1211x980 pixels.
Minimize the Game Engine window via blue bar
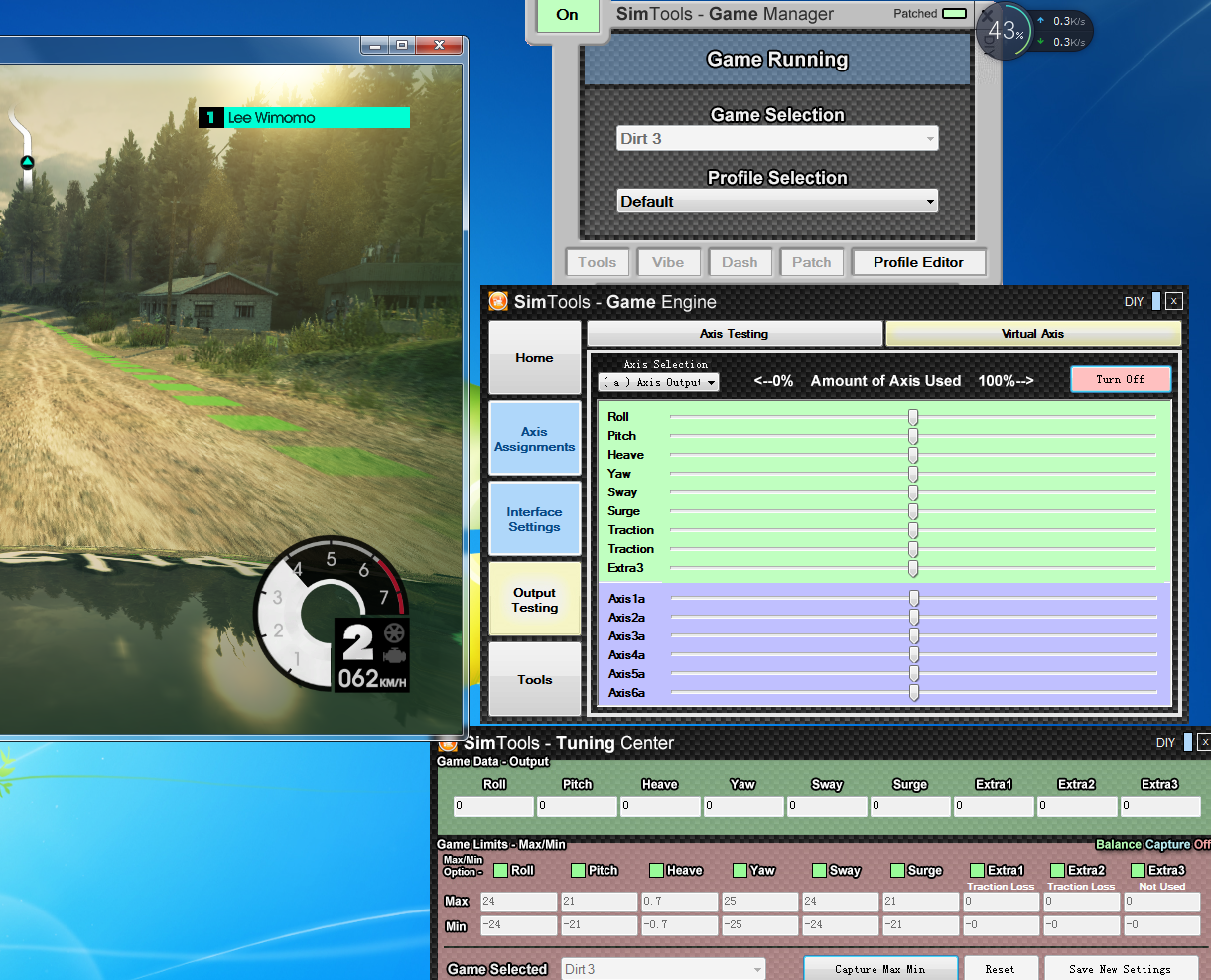point(1156,301)
